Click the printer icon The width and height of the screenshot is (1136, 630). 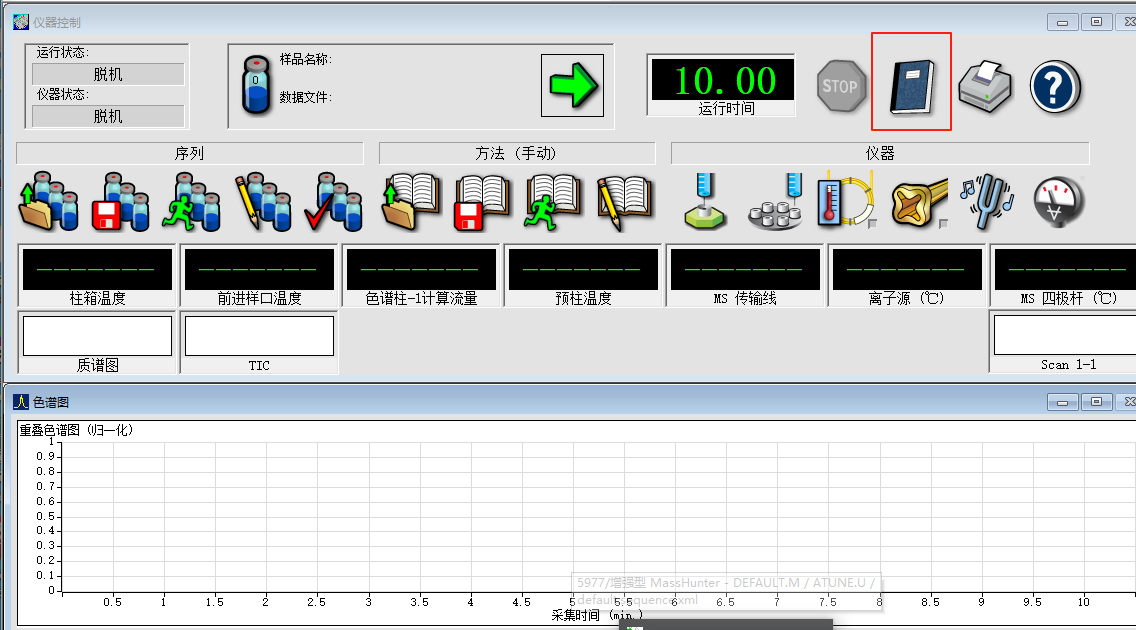pyautogui.click(x=985, y=85)
